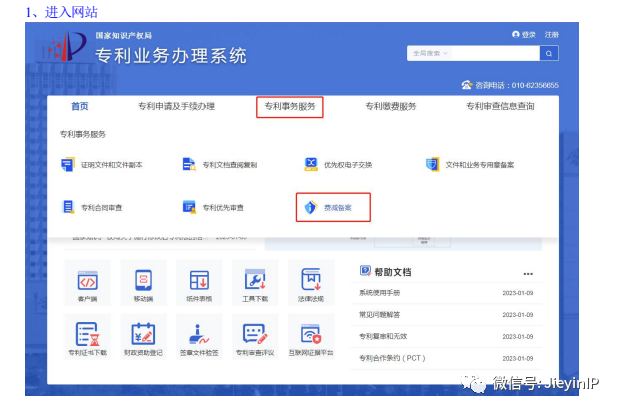Open the 签章文件验签 signature verification tile
Image resolution: width=618 pixels, height=411 pixels.
coord(199,337)
